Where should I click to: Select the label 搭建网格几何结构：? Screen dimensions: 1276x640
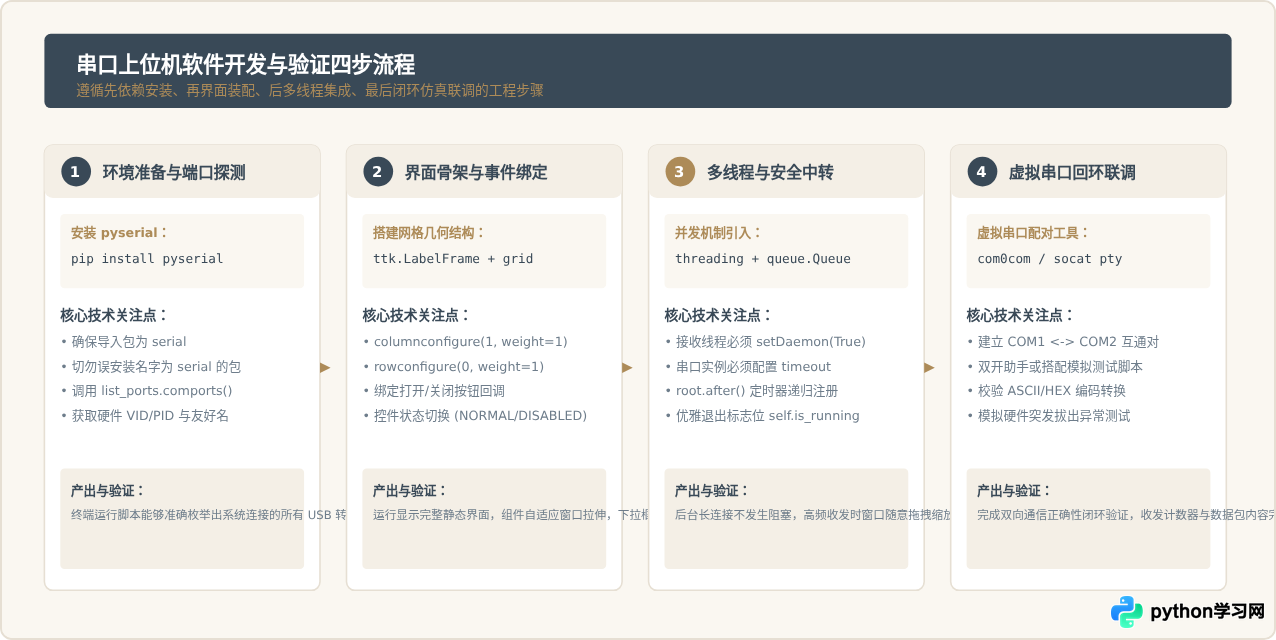point(430,233)
